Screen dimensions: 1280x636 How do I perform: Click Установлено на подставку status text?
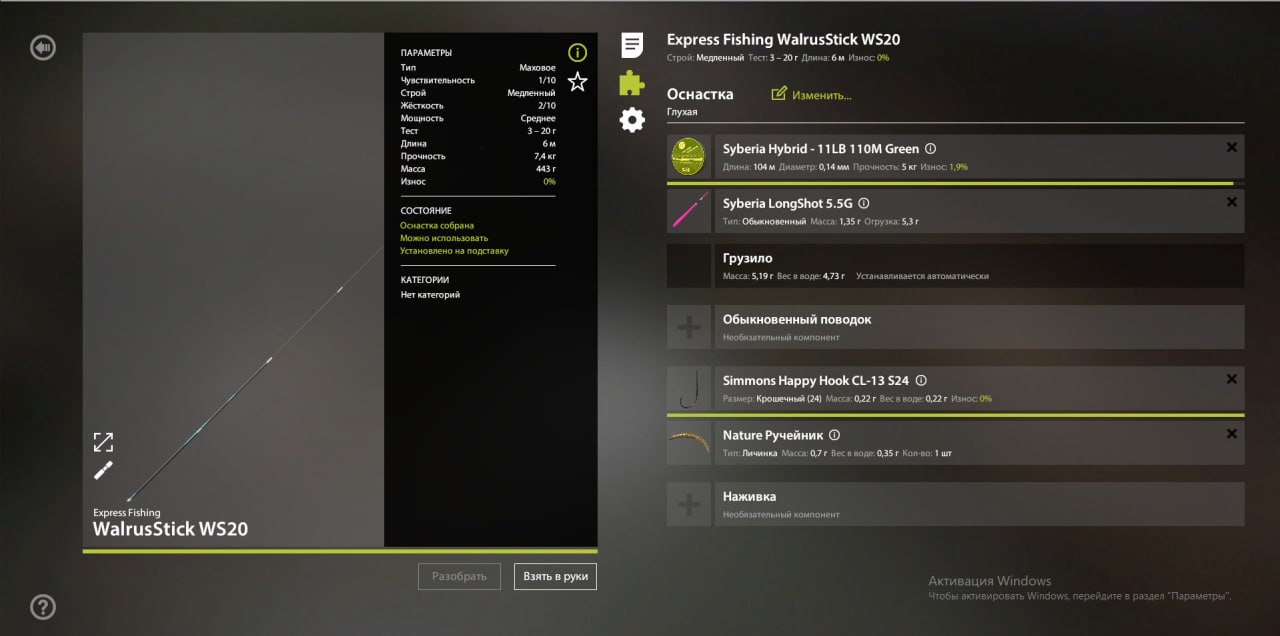(454, 251)
